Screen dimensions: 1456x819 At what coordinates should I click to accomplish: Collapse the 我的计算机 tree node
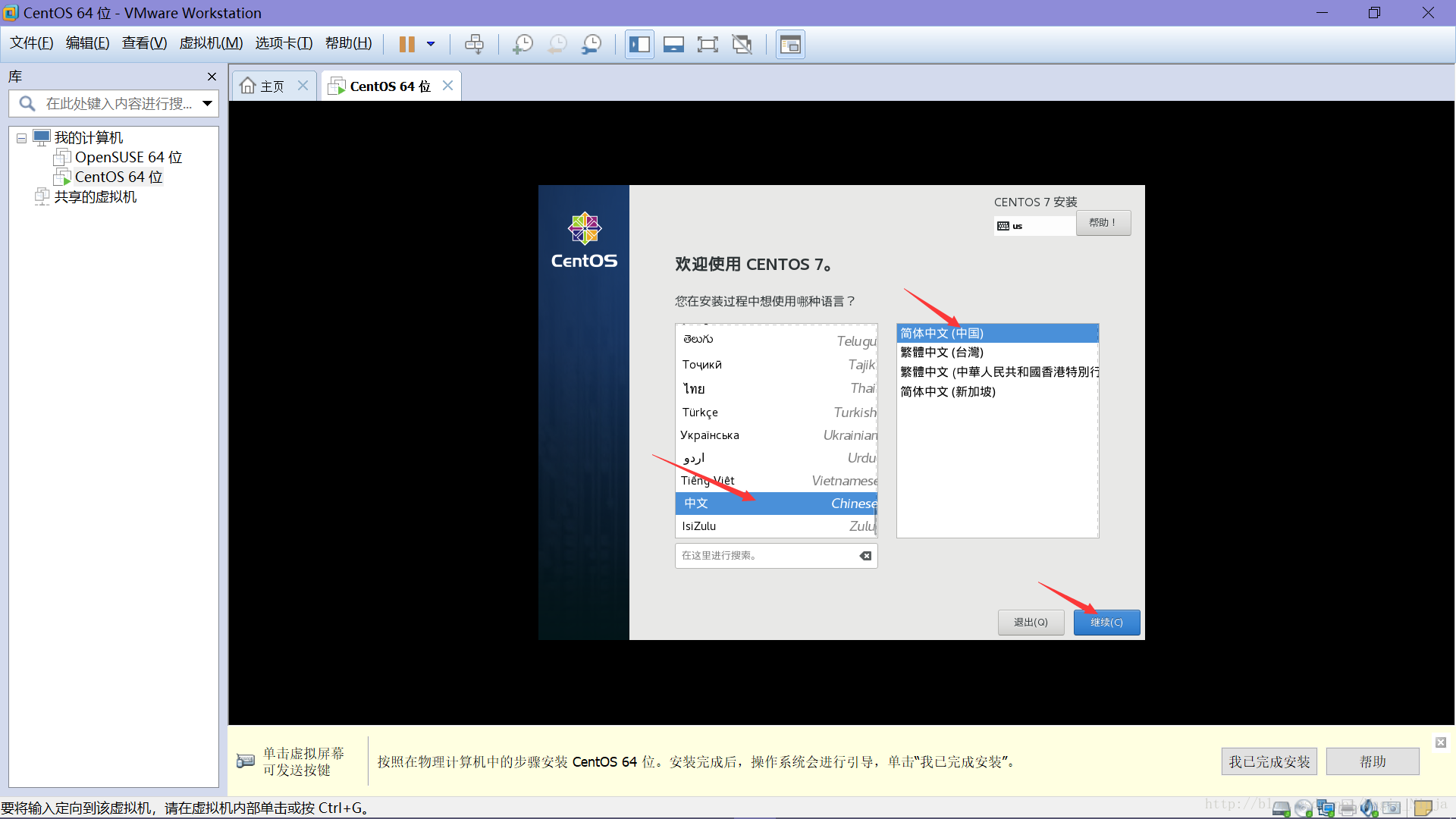(21, 138)
